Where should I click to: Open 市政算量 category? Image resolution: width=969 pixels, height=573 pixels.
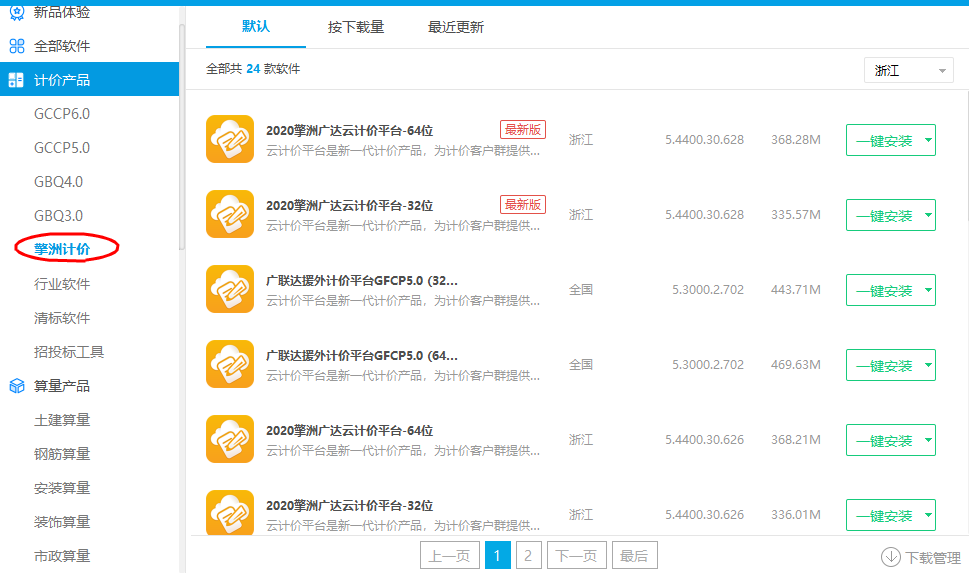coord(62,556)
